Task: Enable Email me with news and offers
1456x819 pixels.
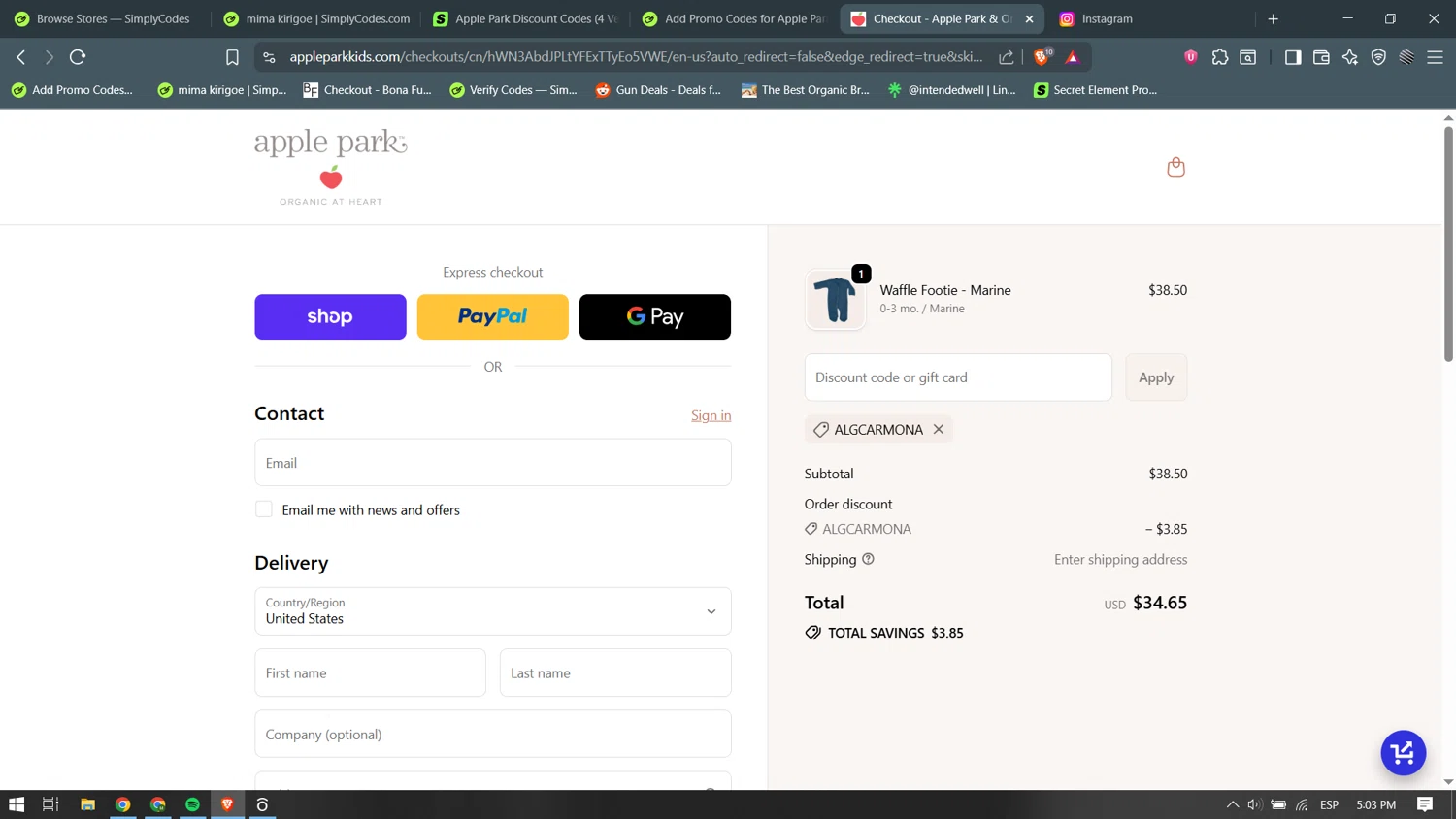Action: 263,509
